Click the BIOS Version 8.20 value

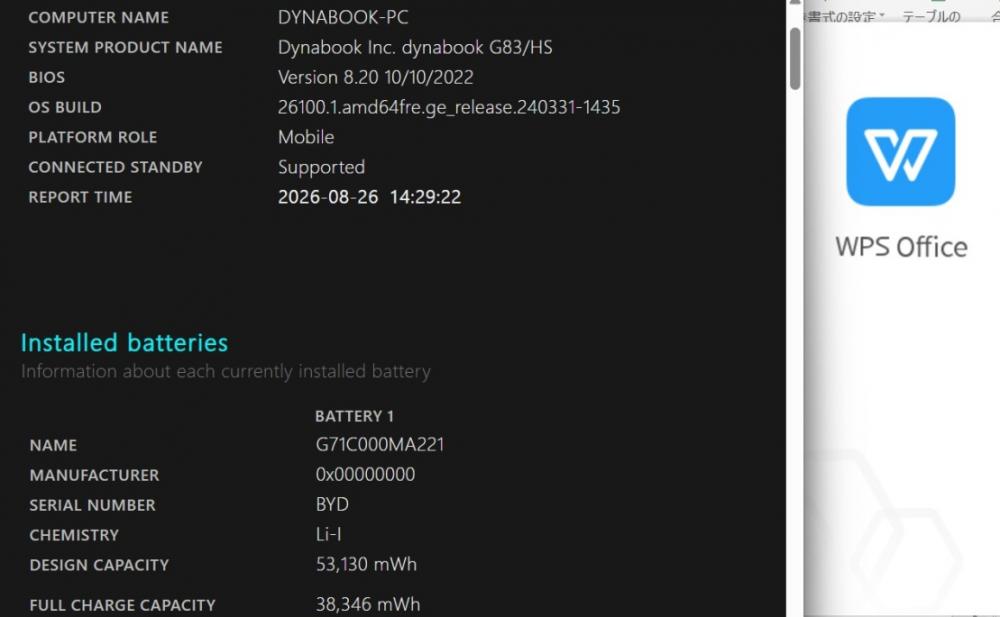(x=376, y=77)
